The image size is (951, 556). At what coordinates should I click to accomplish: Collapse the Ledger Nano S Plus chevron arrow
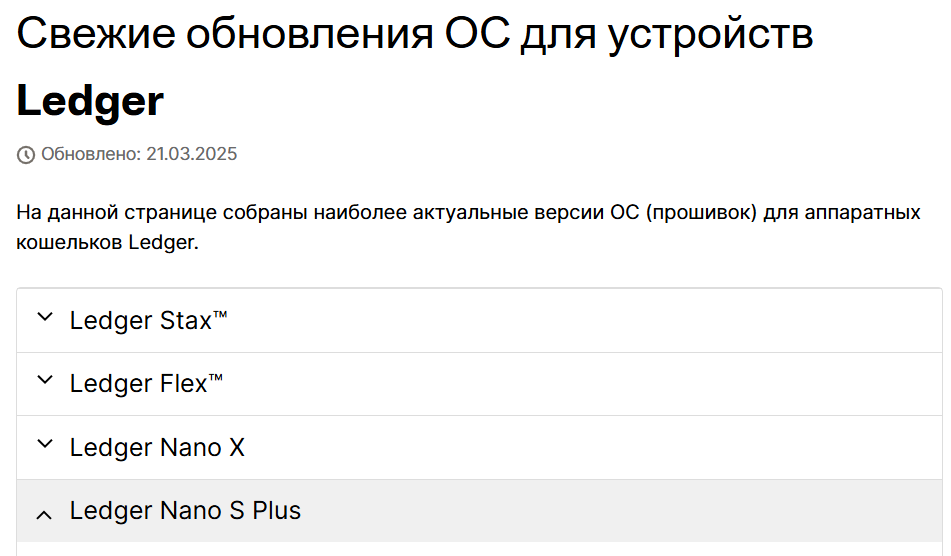pyautogui.click(x=43, y=514)
